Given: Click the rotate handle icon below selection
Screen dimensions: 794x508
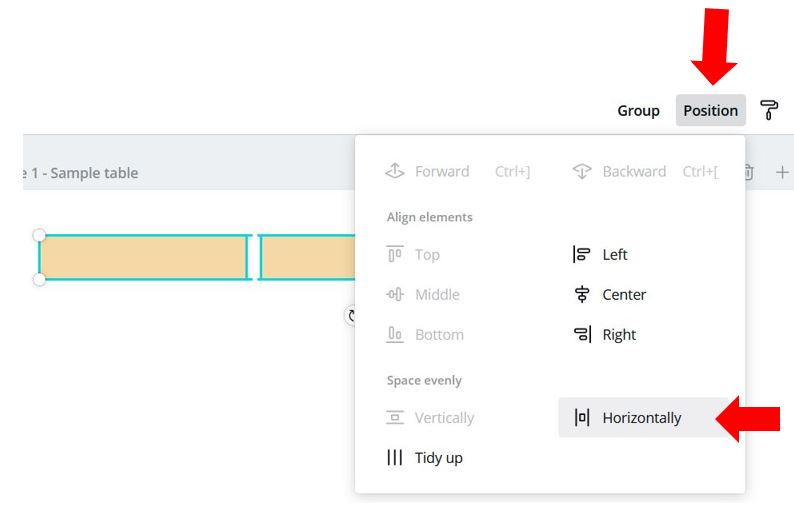Looking at the screenshot, I should pos(350,316).
